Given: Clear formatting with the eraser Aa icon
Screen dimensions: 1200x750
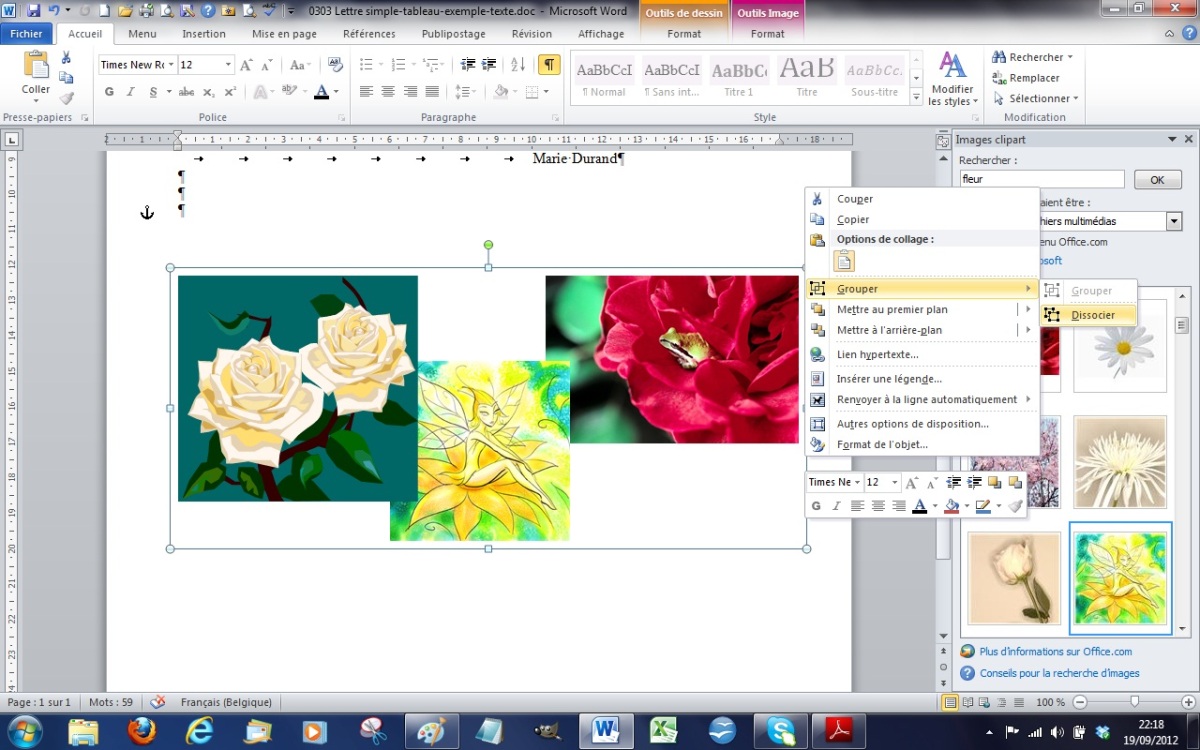Looking at the screenshot, I should (x=336, y=65).
